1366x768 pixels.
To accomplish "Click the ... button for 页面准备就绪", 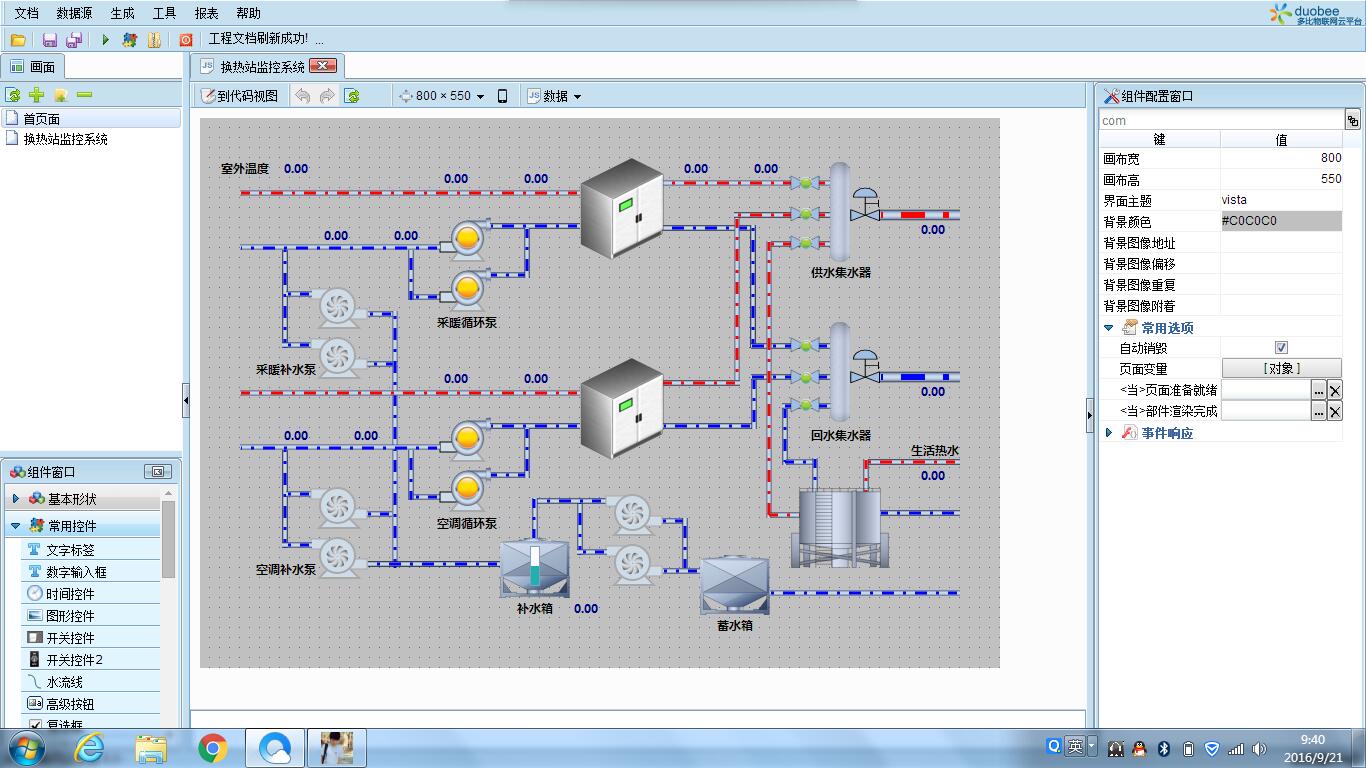I will [1319, 390].
